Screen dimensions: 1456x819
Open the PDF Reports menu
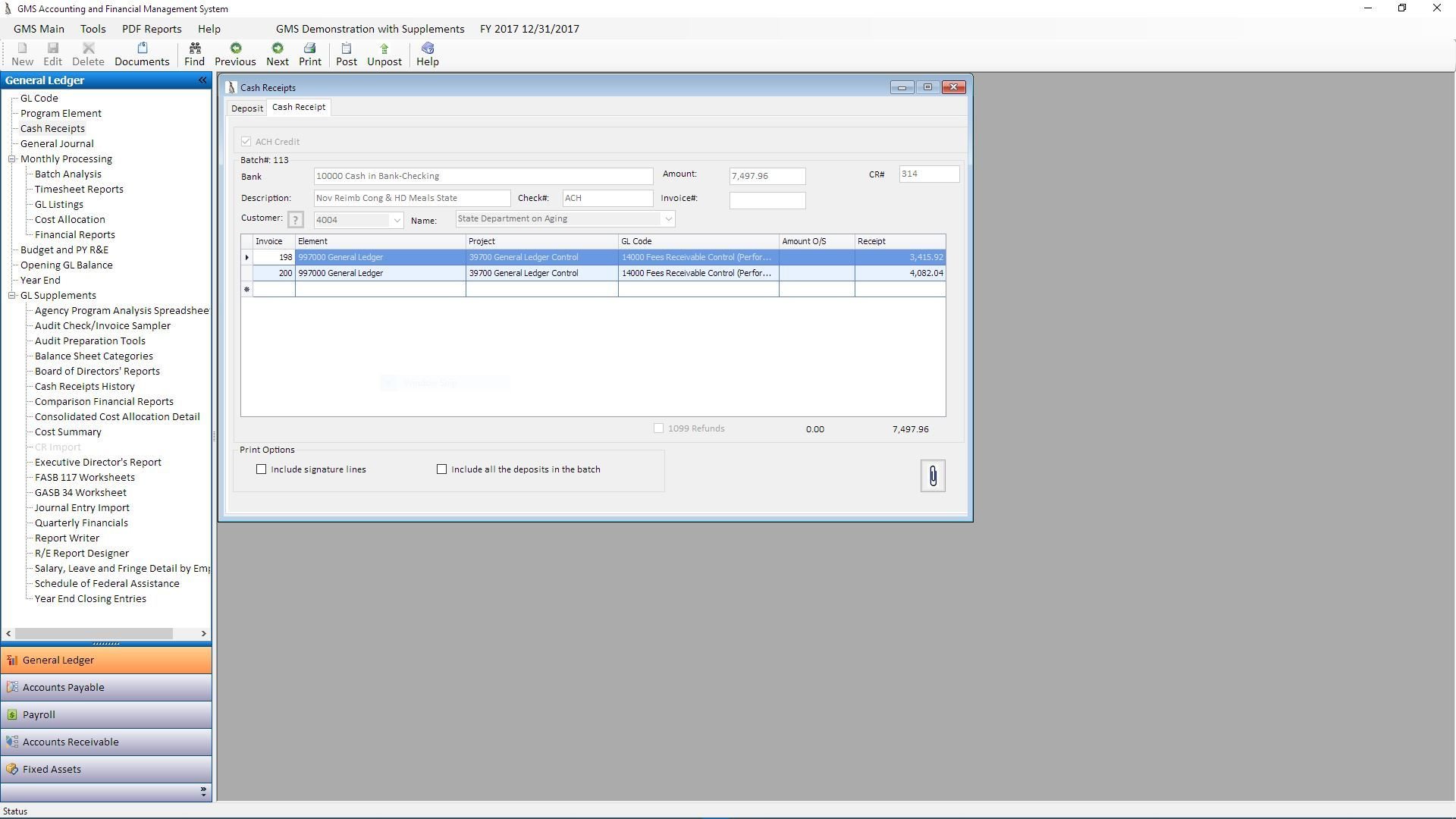[152, 29]
